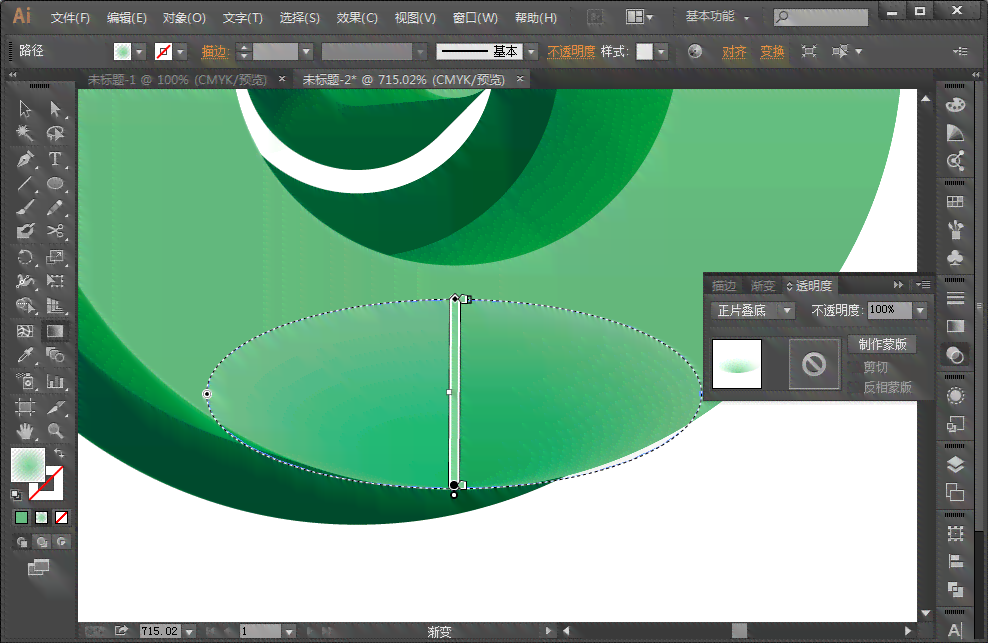Viewport: 988px width, 643px height.
Task: Open the Layers panel in right dock
Action: click(x=955, y=465)
